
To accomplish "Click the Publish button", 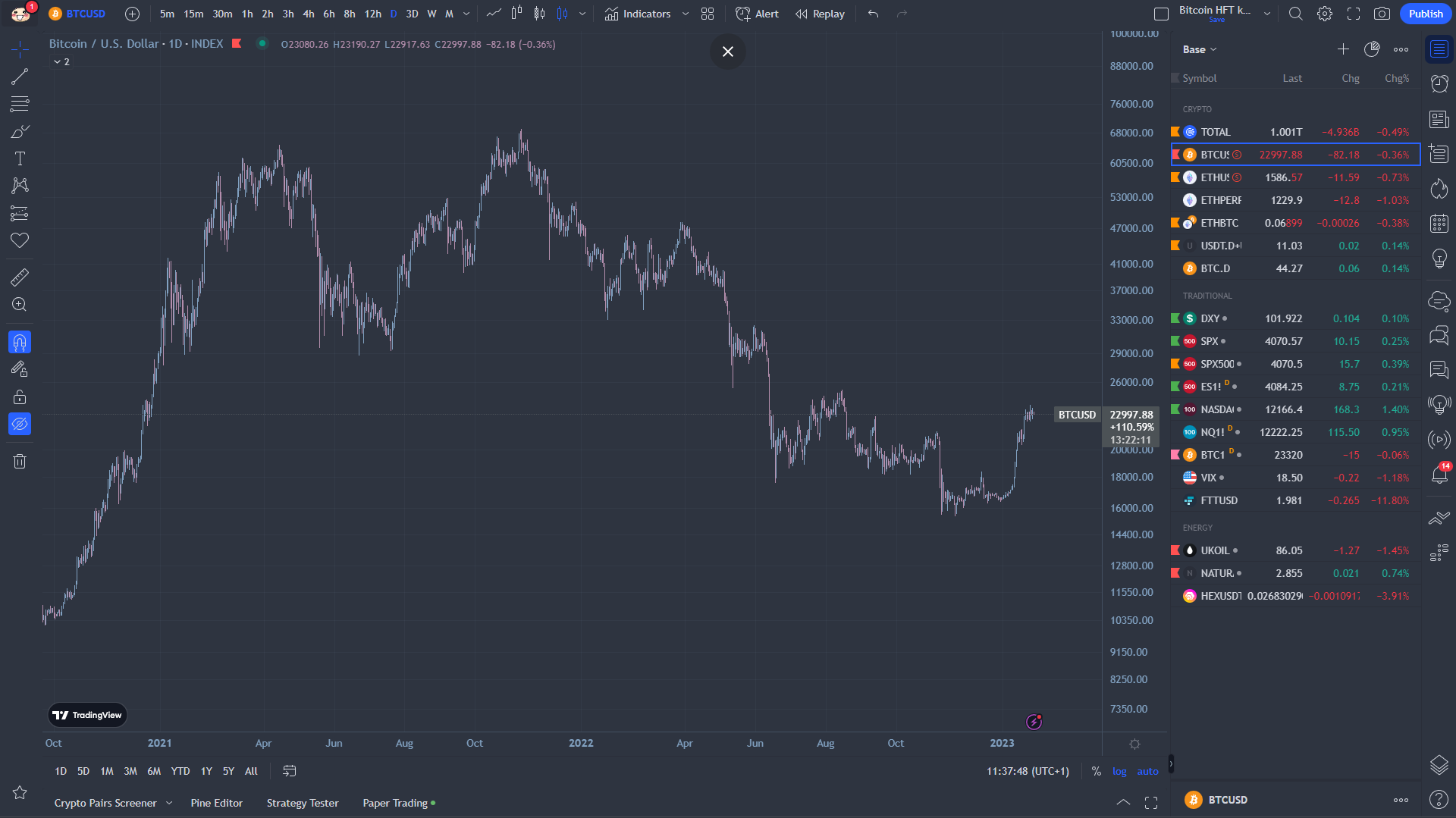I will 1425,14.
